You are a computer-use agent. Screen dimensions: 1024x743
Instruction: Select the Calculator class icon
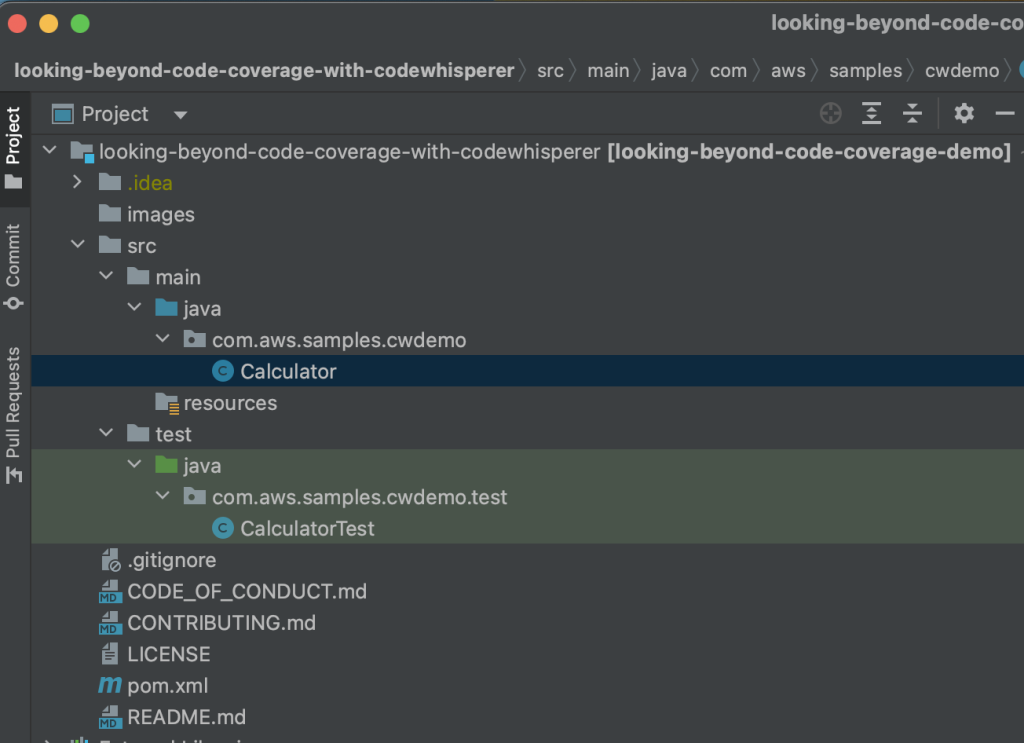point(221,371)
